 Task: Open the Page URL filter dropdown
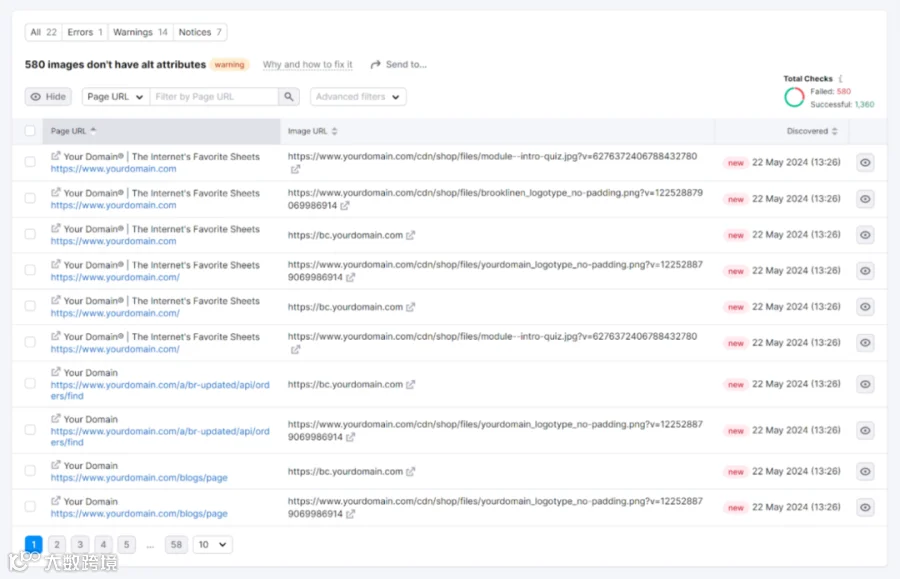click(115, 96)
